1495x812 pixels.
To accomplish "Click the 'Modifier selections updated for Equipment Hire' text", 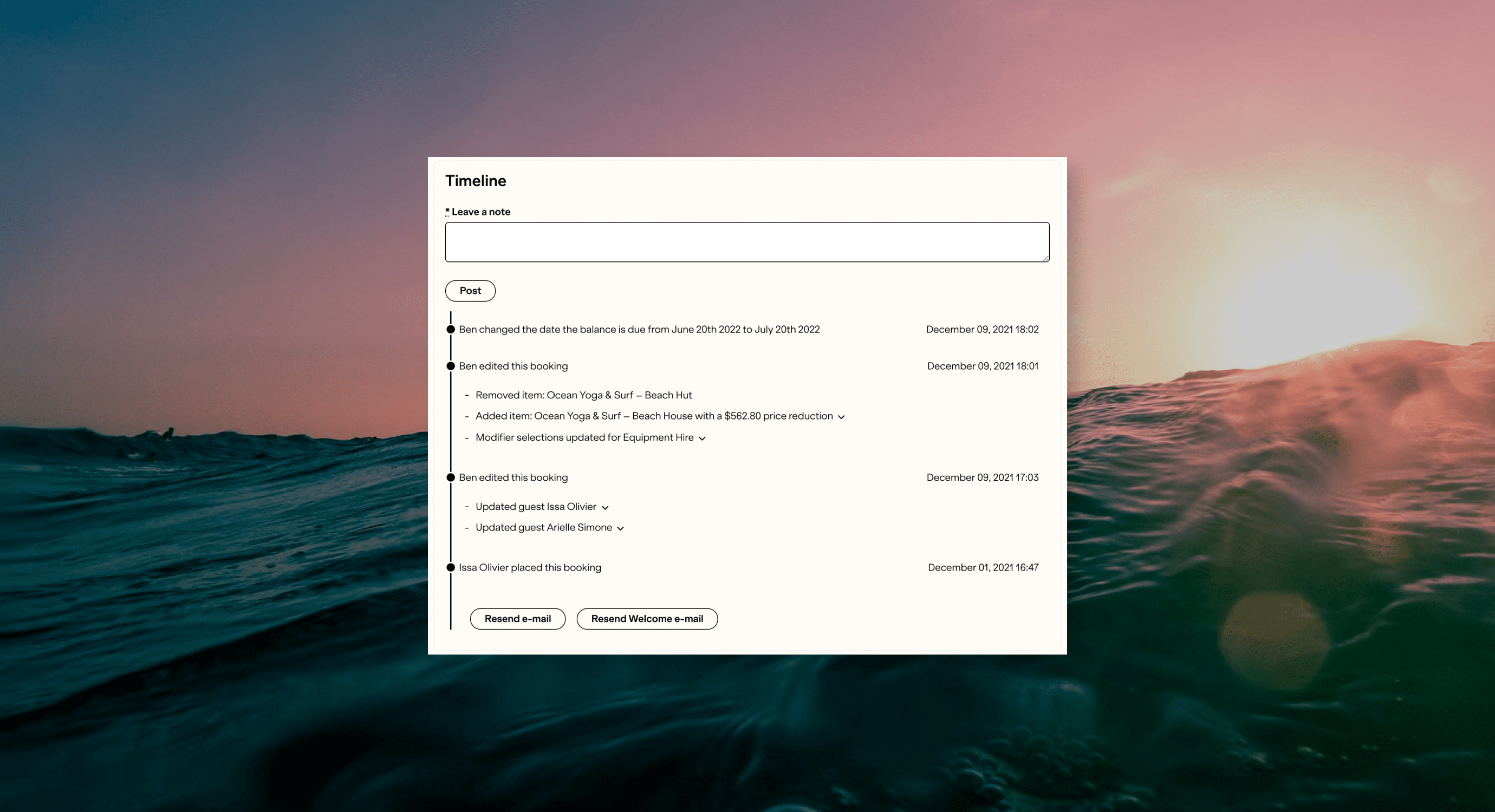I will tap(584, 437).
